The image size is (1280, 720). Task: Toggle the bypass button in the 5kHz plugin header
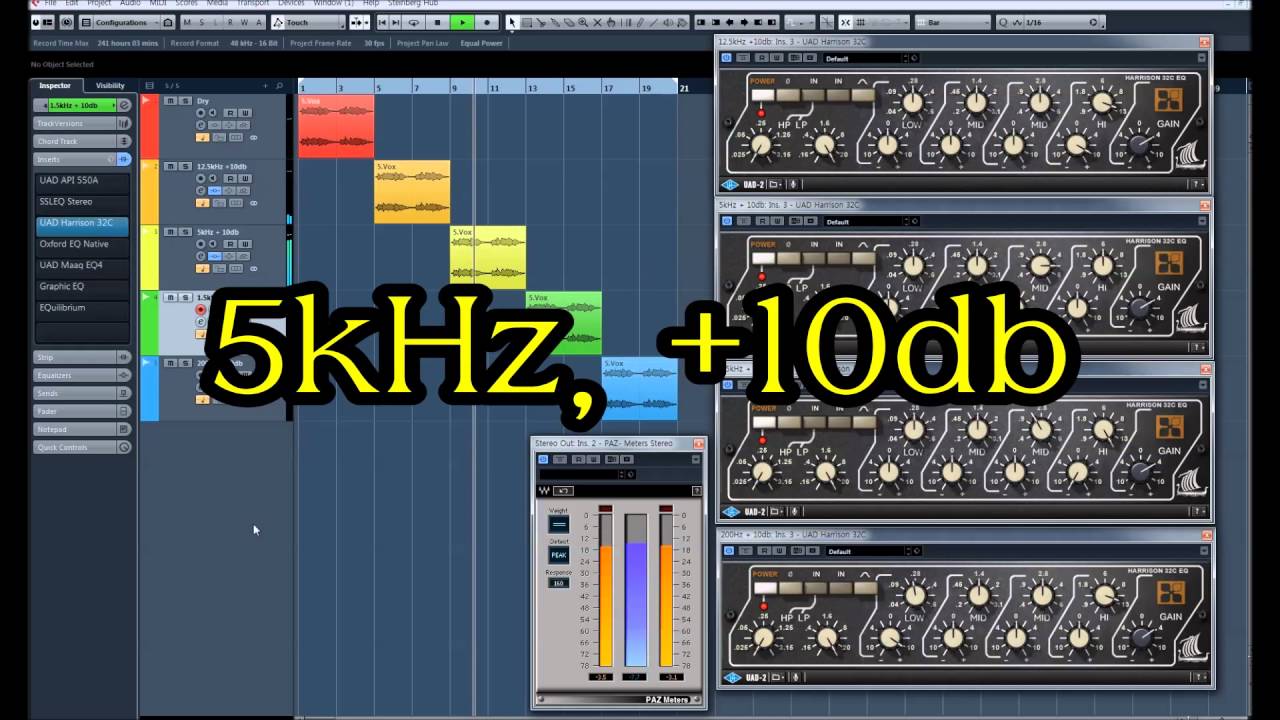click(728, 222)
